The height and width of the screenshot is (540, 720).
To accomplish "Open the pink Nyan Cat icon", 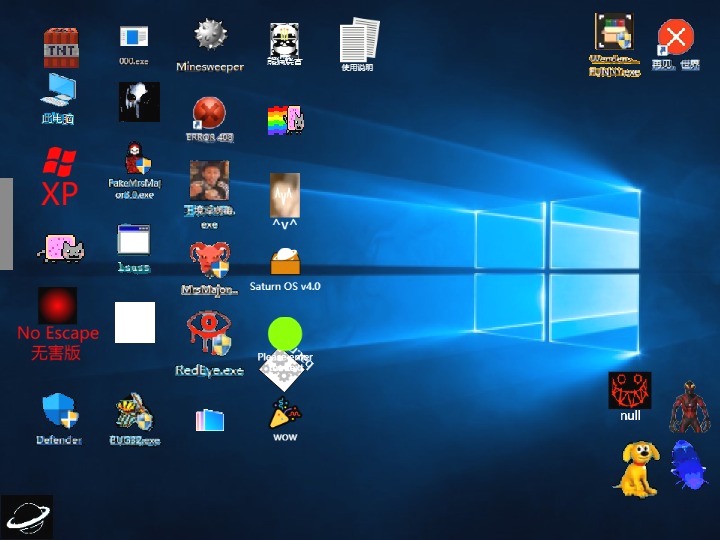I will 61,248.
